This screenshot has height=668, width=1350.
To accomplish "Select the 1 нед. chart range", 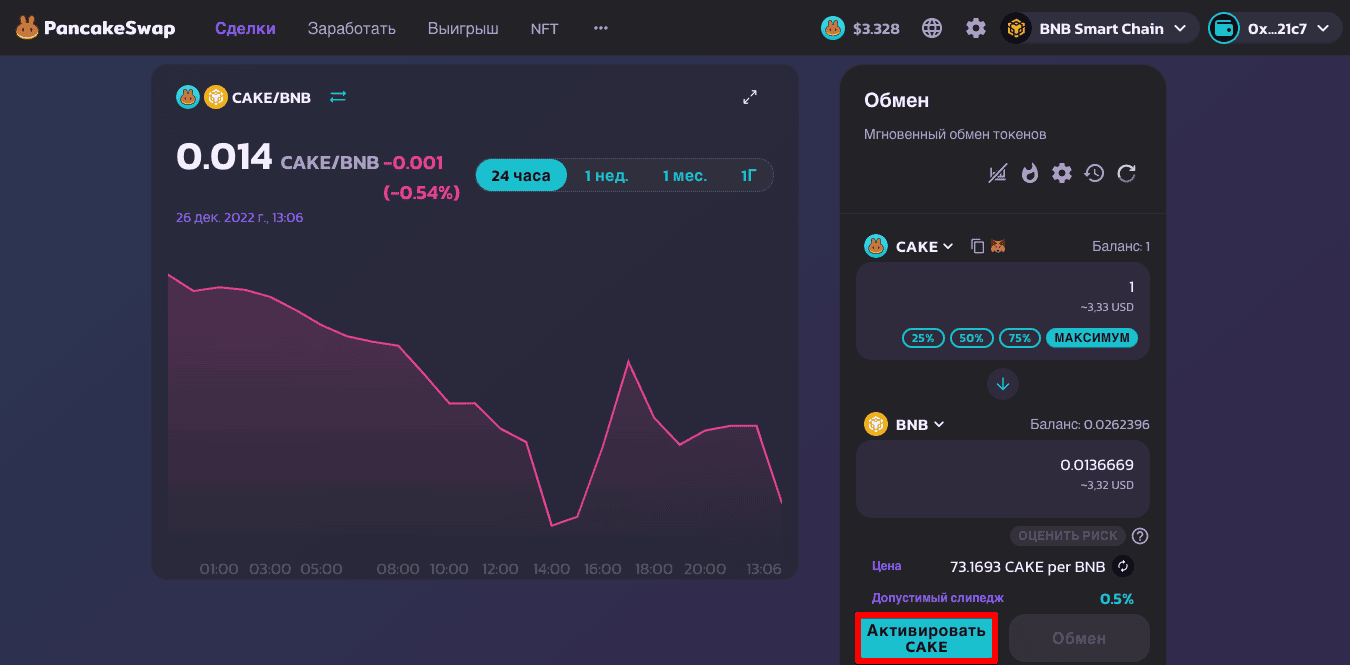I will click(x=606, y=176).
